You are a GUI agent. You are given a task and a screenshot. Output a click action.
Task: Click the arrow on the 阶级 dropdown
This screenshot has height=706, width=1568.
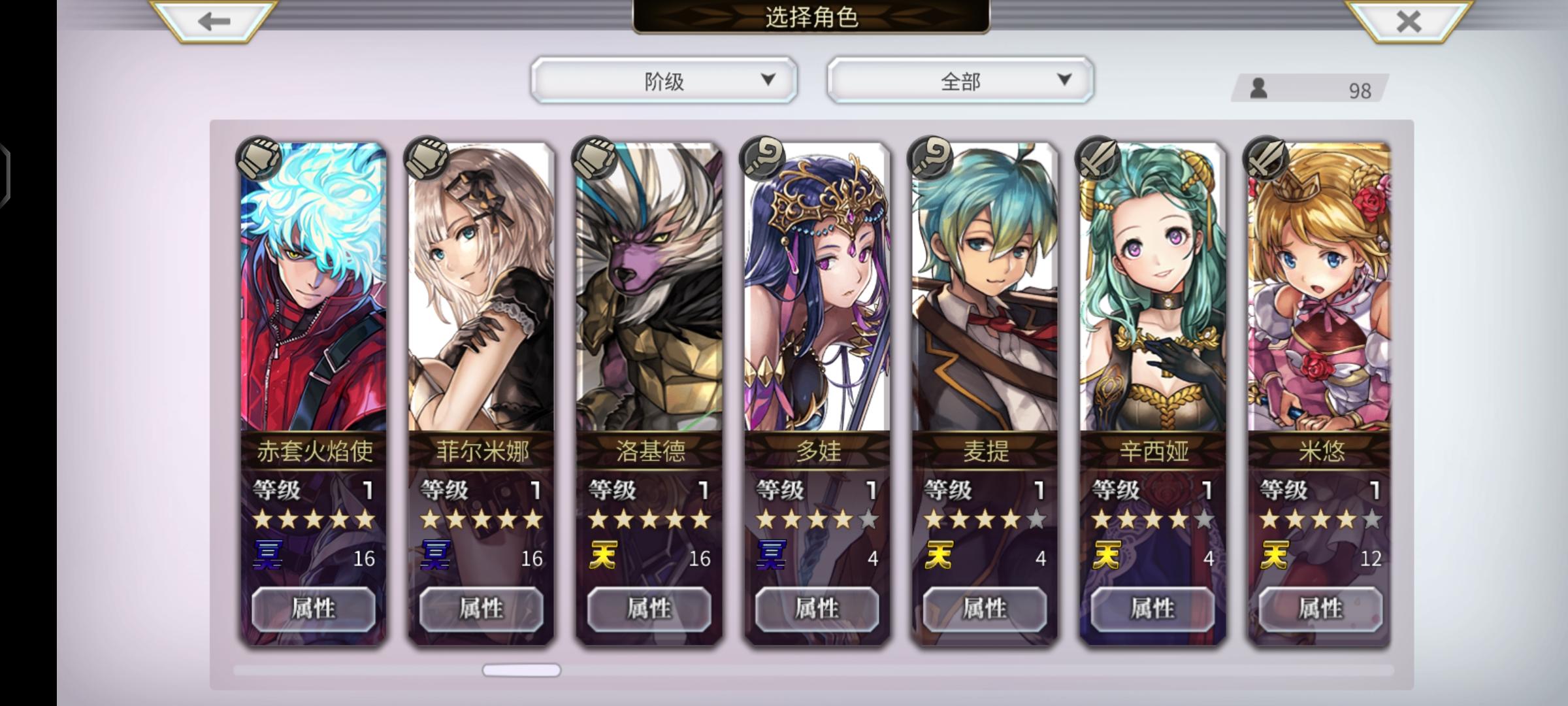pyautogui.click(x=768, y=80)
